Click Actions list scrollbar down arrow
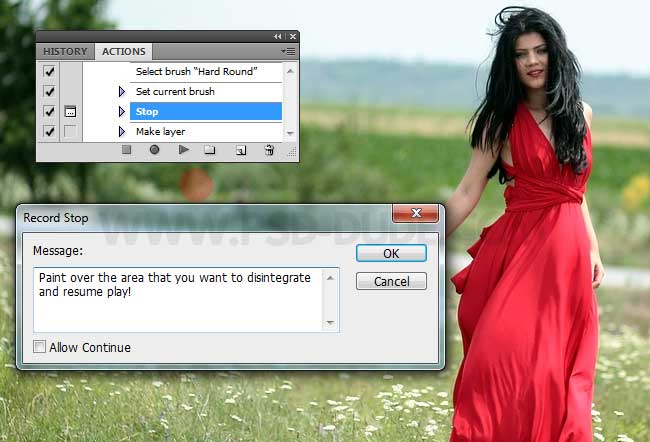Screen dimensions: 650x442 click(x=290, y=133)
